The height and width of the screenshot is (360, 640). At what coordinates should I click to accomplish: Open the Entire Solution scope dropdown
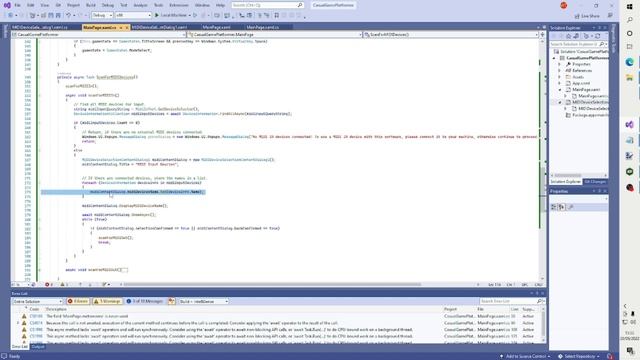(37, 301)
